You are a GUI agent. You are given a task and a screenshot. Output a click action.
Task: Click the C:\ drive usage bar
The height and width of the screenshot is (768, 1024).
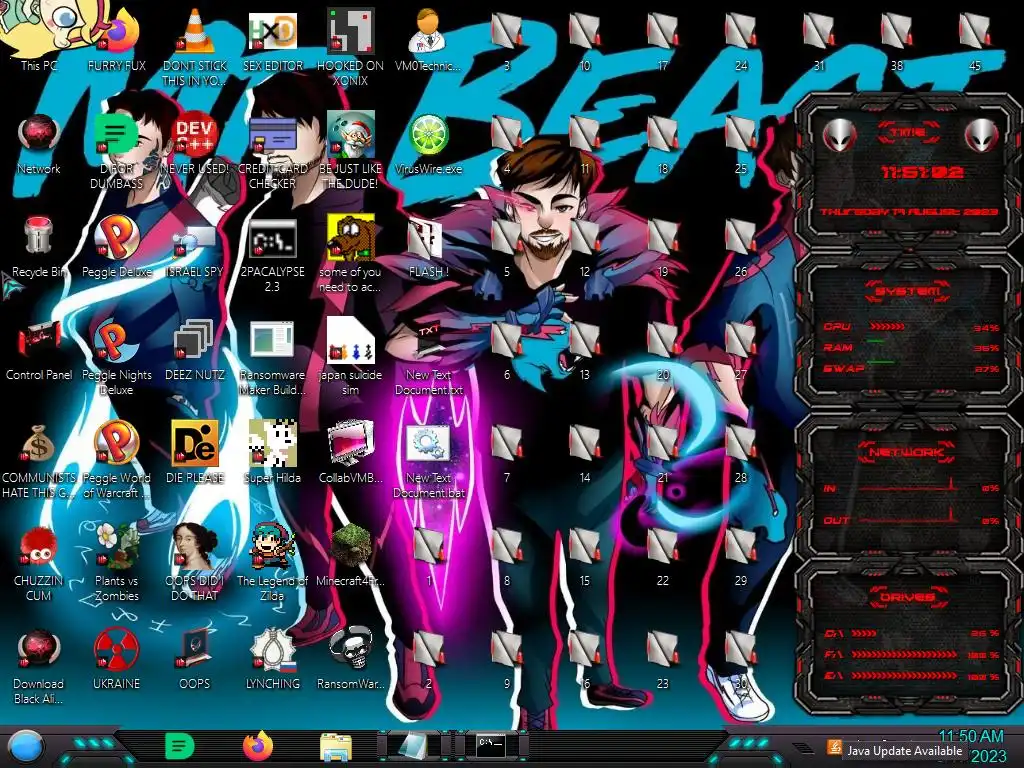pos(863,633)
